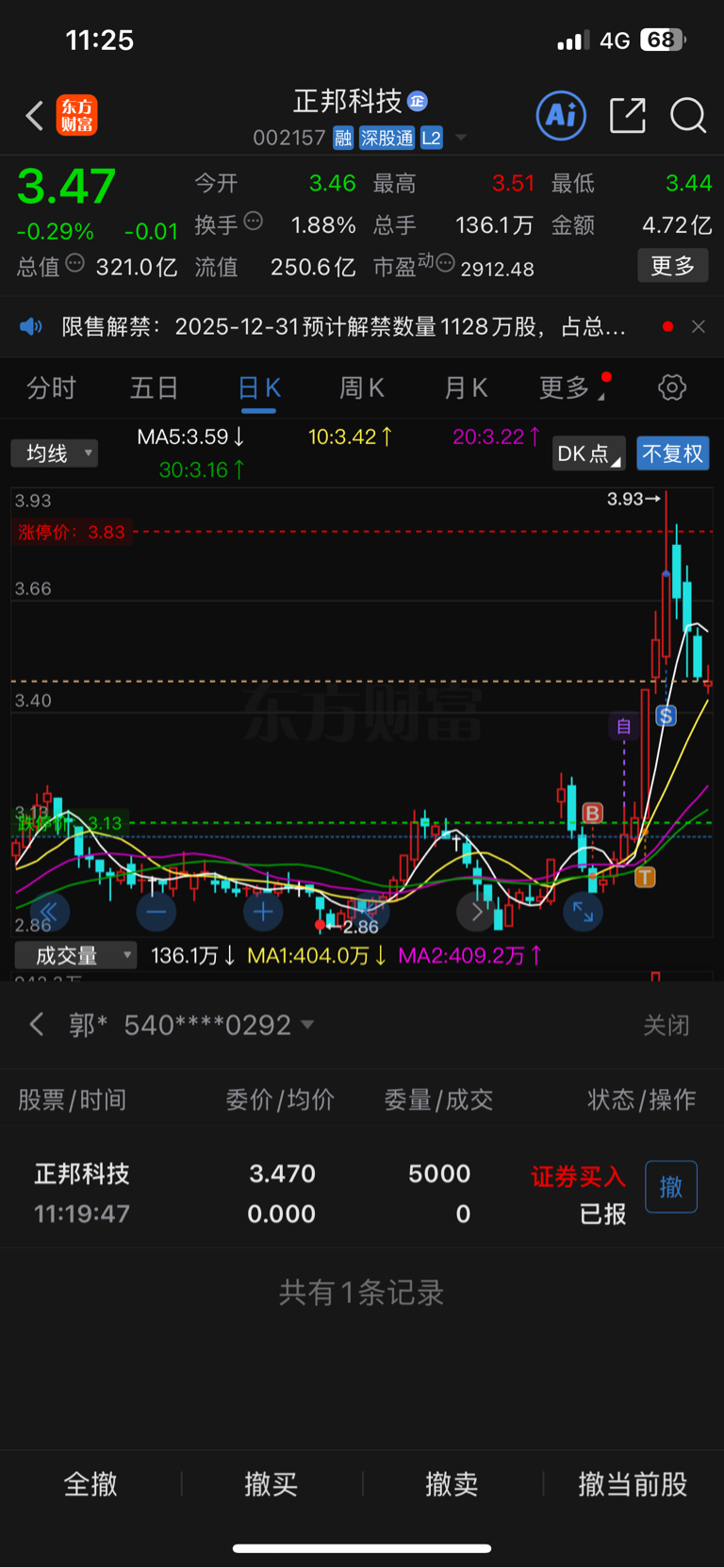724x1568 pixels.
Task: Open the search magnifier icon
Action: click(x=688, y=115)
